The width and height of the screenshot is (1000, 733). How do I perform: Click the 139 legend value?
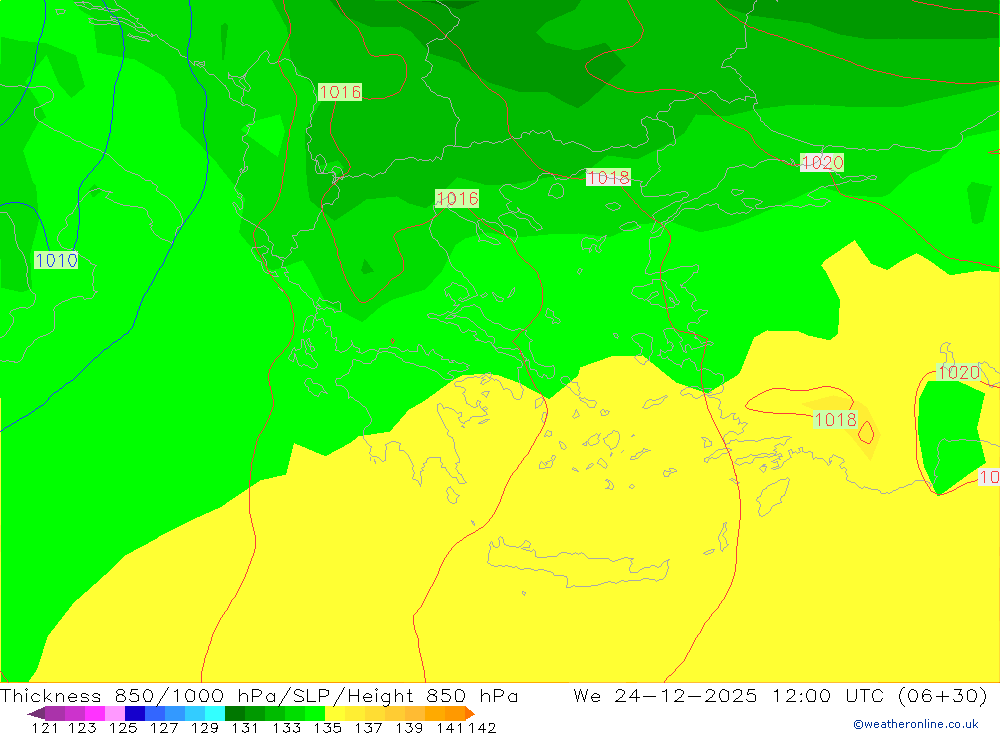(409, 727)
